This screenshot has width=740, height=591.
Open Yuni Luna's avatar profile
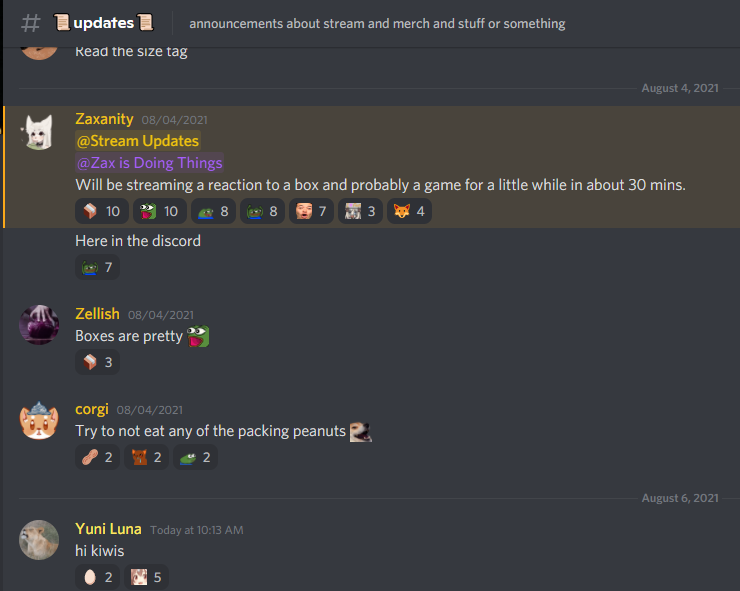coord(39,540)
